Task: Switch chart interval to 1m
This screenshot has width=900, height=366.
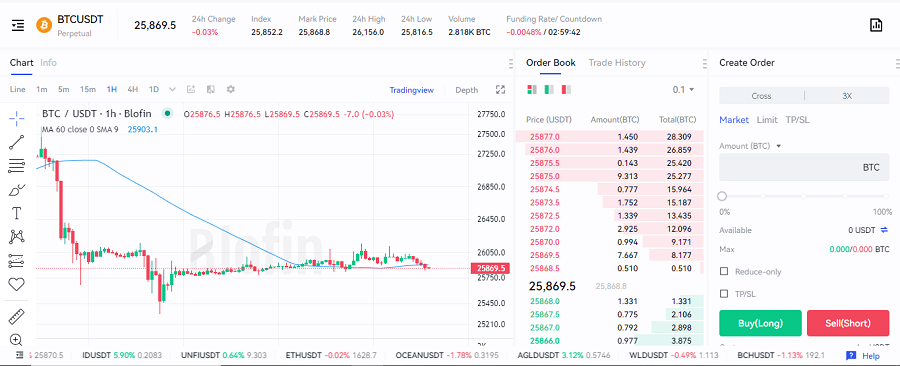Action: click(41, 89)
